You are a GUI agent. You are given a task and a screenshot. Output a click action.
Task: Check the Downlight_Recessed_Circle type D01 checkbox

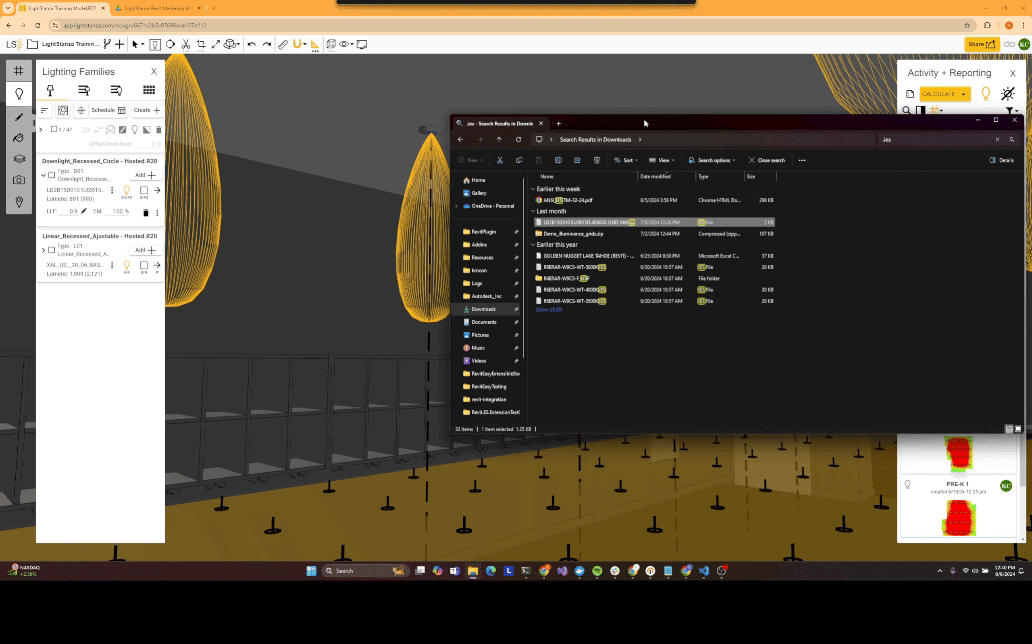51,175
